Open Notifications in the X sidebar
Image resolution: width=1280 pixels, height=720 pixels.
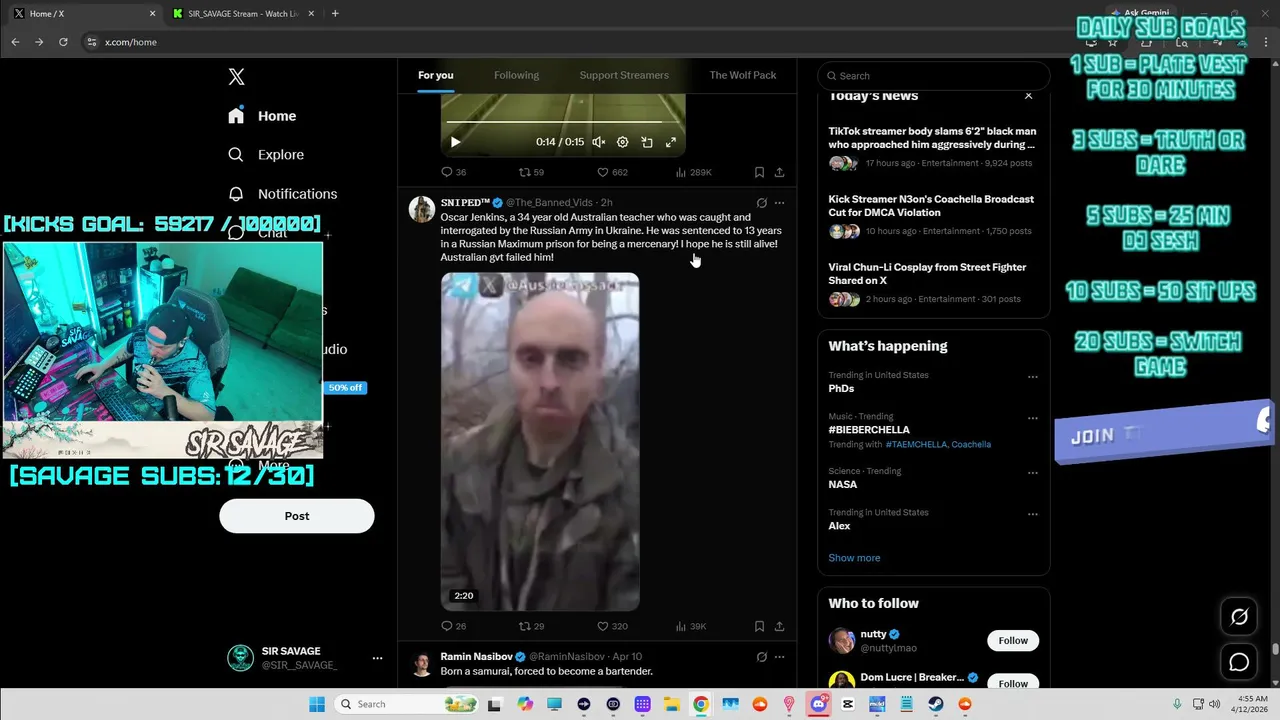point(282,194)
